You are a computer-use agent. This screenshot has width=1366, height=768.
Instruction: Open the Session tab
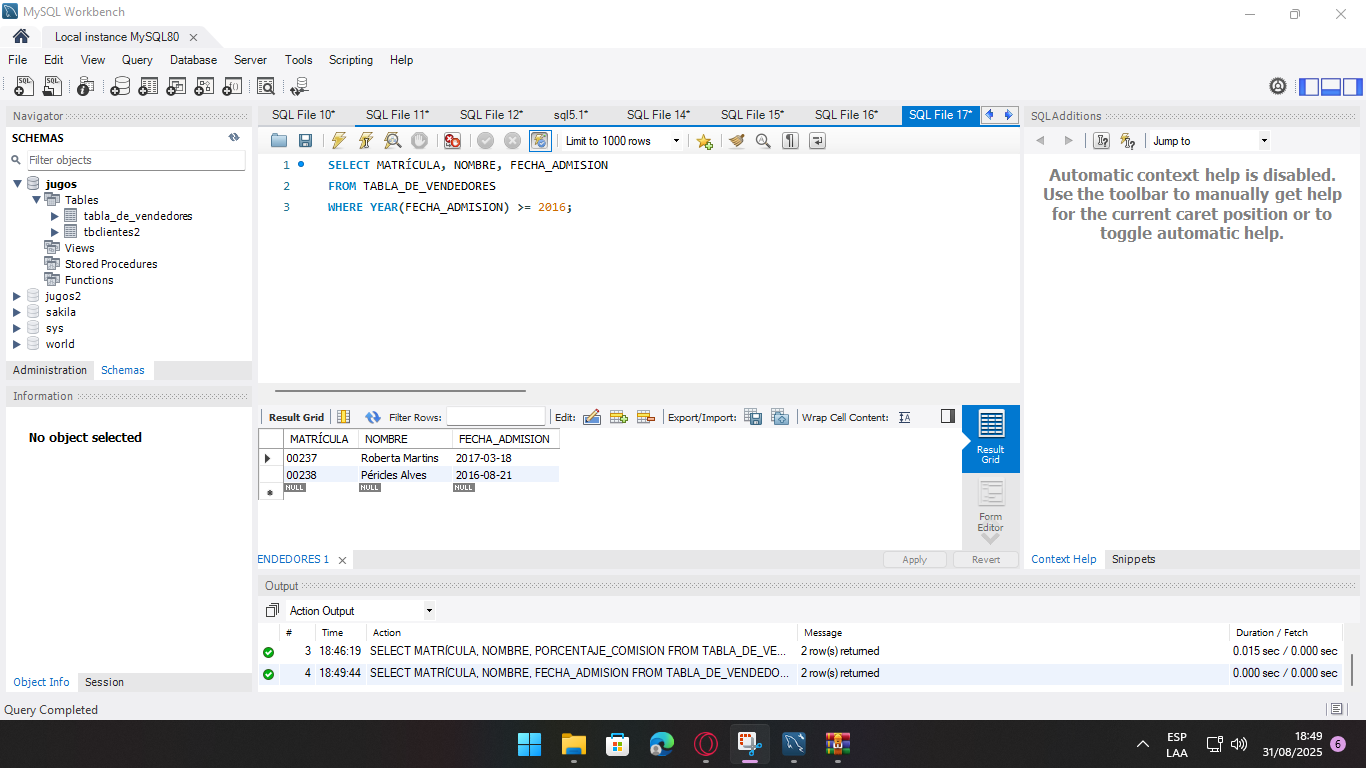pos(104,682)
